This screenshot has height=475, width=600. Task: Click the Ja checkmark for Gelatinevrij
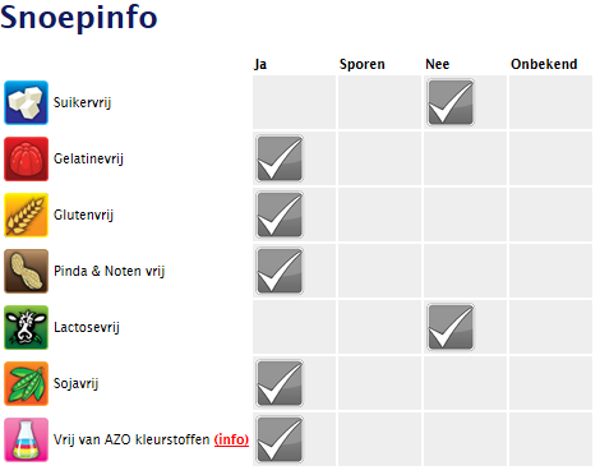pos(279,158)
